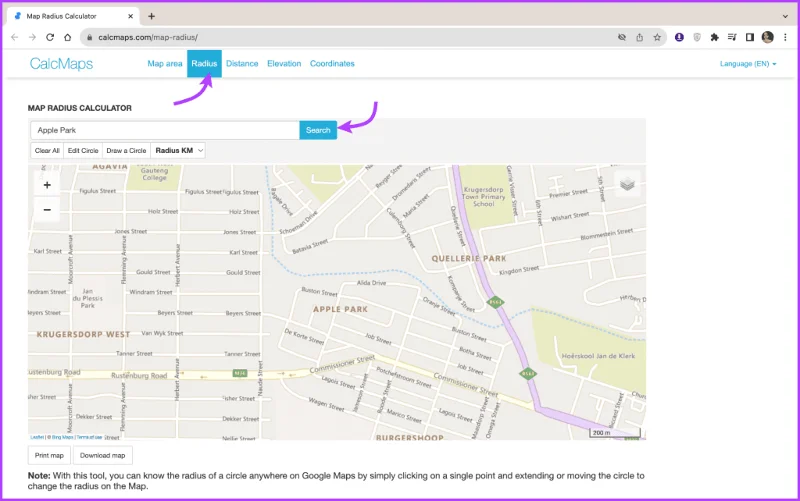Go to the Coordinates tab
800x501 pixels.
coord(332,64)
